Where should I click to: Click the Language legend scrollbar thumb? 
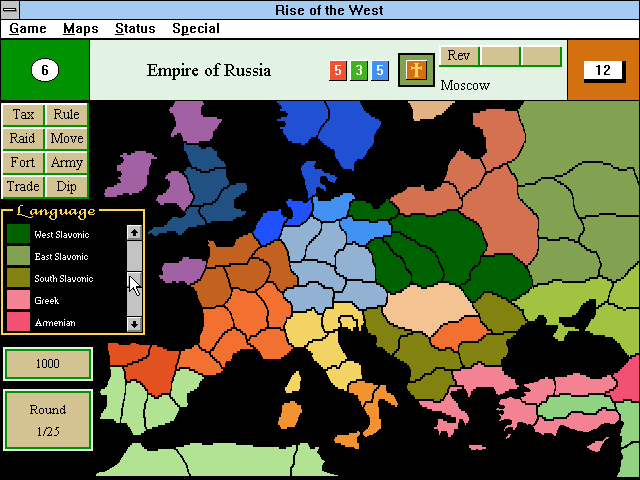point(134,280)
